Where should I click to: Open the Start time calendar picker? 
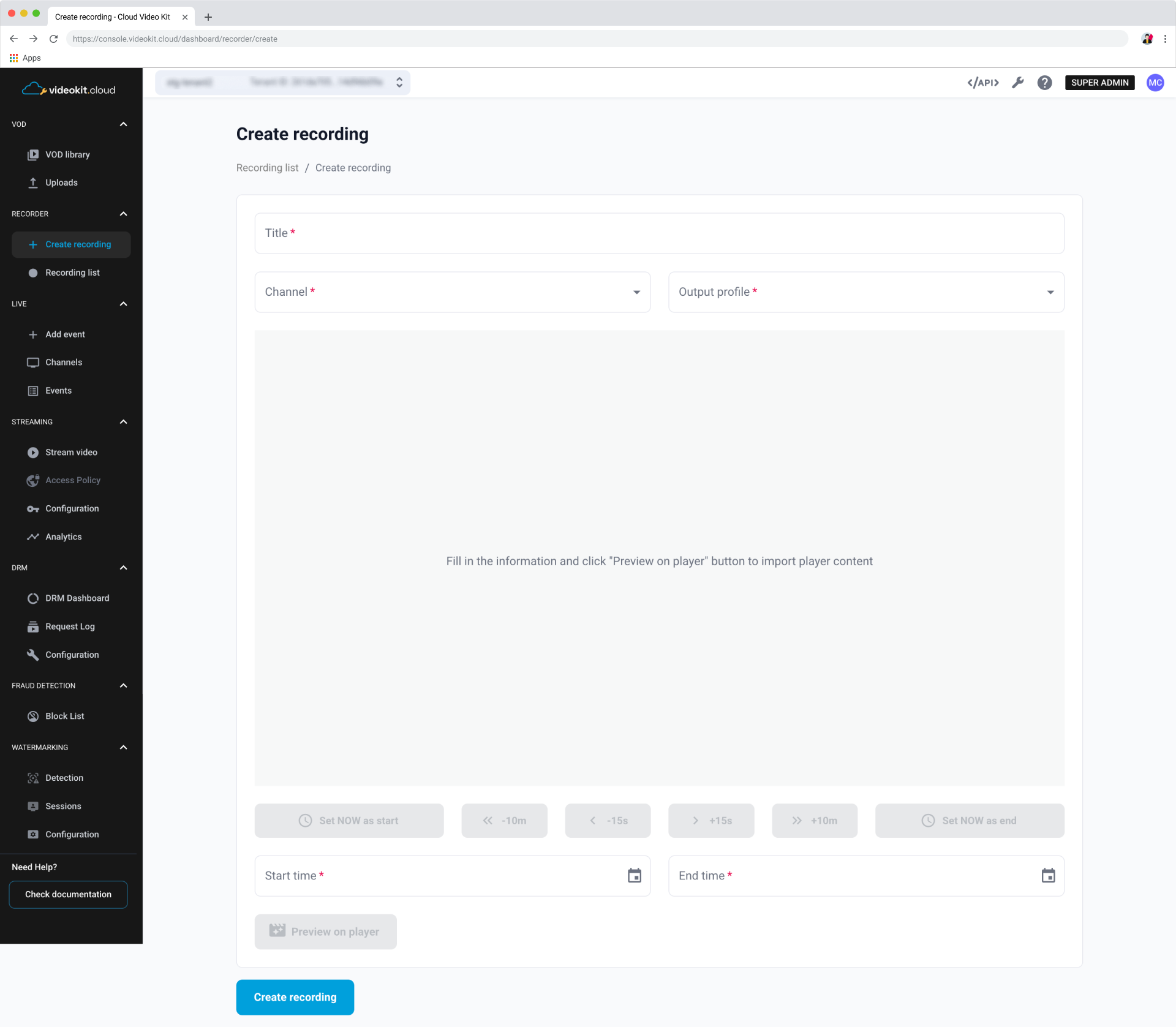pos(635,876)
